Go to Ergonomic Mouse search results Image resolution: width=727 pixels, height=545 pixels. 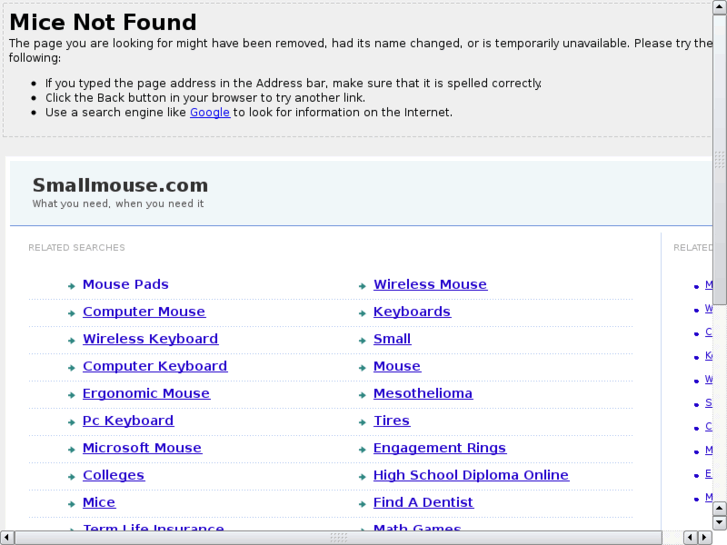(146, 394)
